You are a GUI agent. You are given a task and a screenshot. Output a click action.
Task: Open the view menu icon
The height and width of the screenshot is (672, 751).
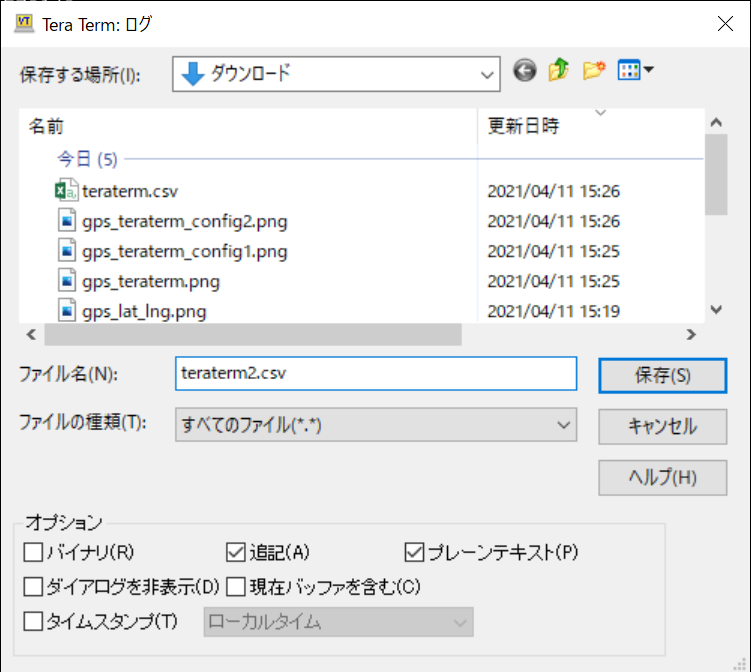[x=634, y=71]
